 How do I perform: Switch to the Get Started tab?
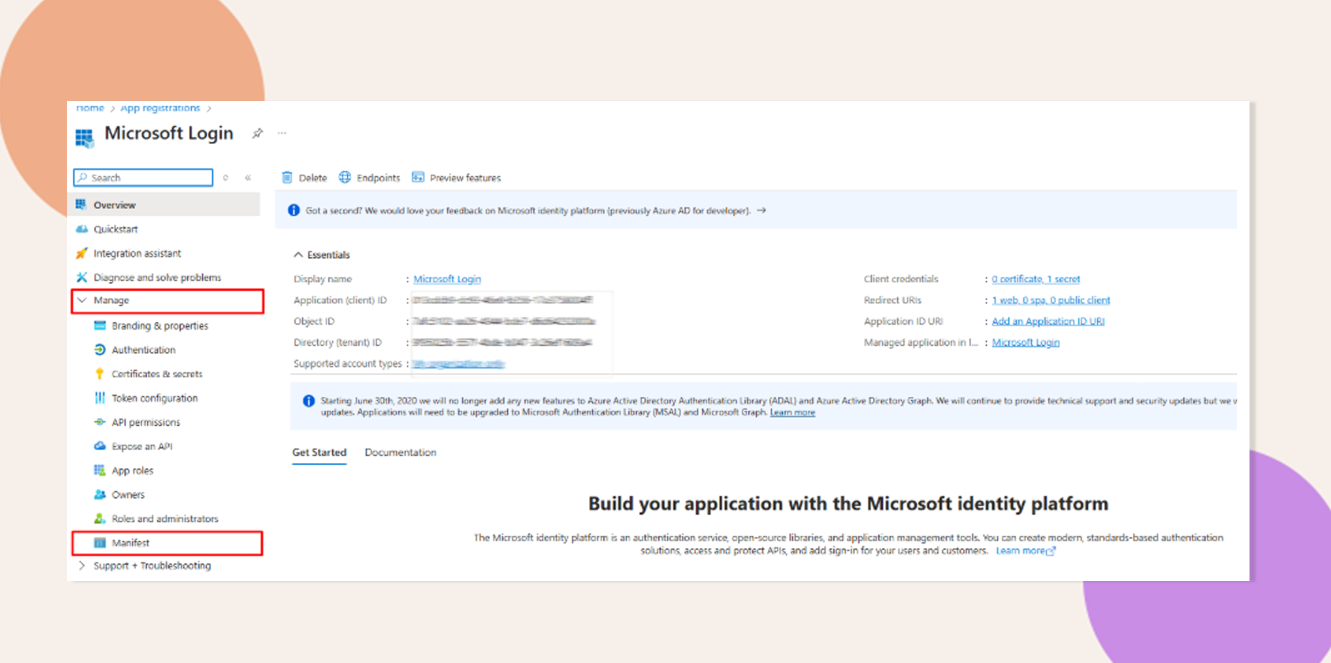(319, 453)
